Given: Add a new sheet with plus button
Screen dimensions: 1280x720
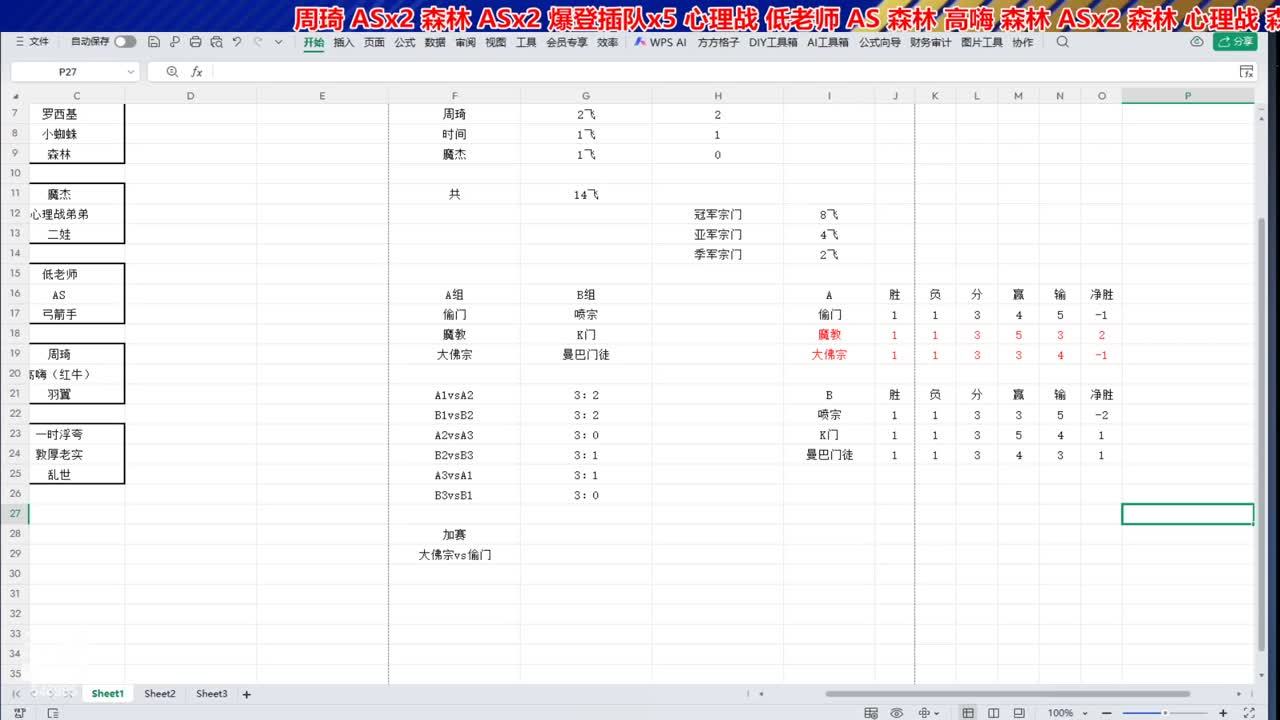Looking at the screenshot, I should pyautogui.click(x=247, y=694).
